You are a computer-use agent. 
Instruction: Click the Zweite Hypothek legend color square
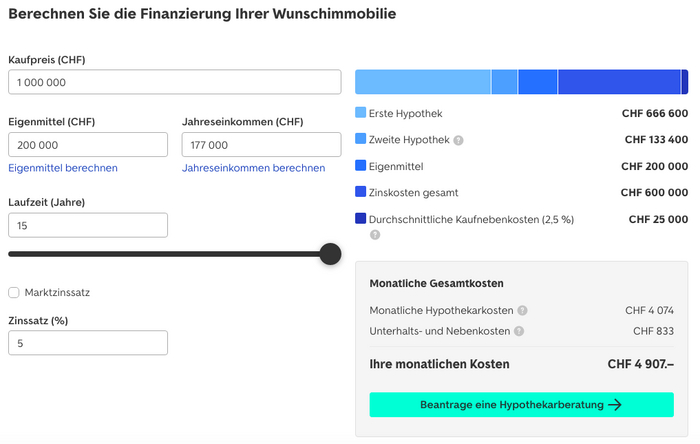point(361,139)
